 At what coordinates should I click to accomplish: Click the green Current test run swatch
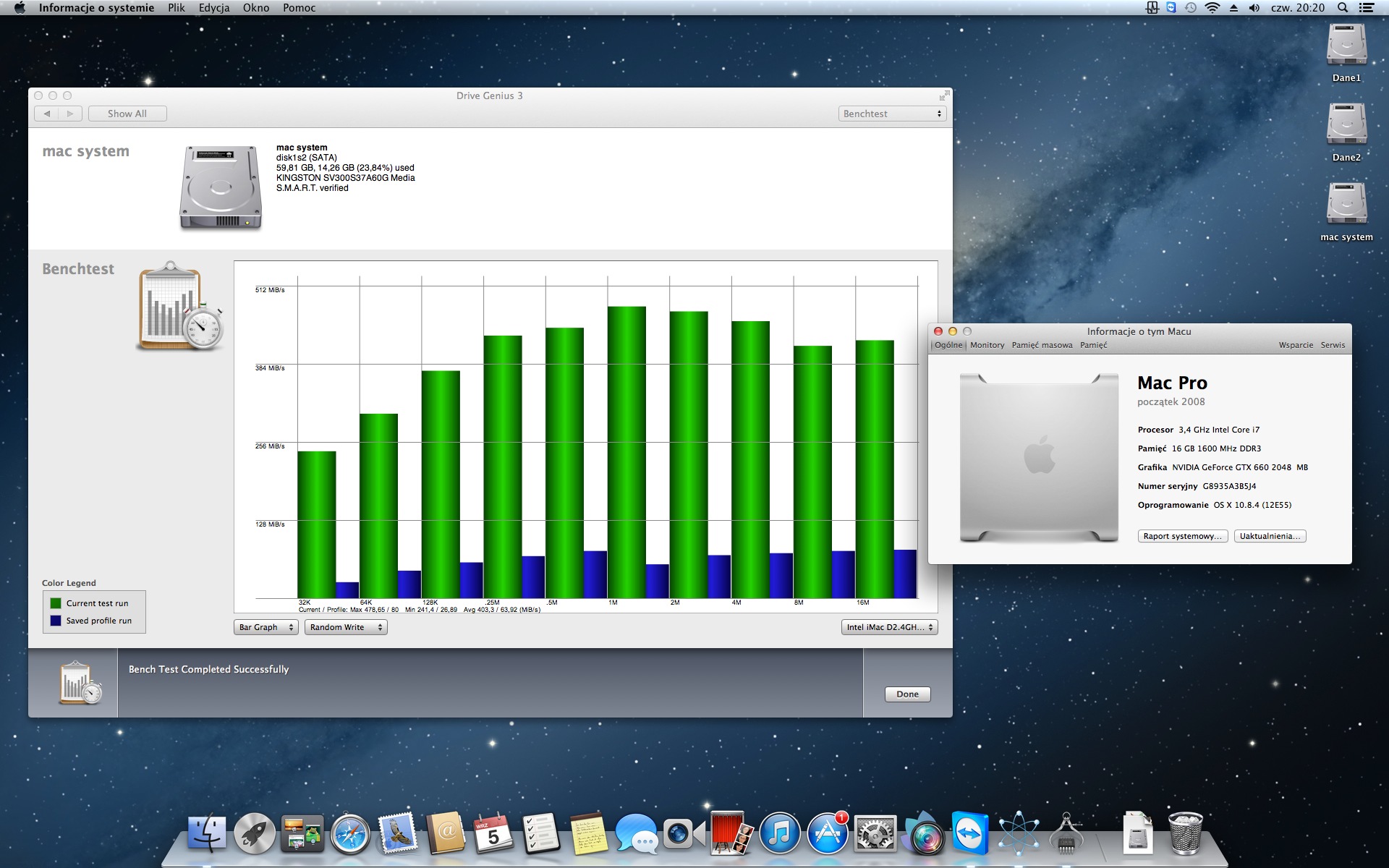tap(56, 603)
